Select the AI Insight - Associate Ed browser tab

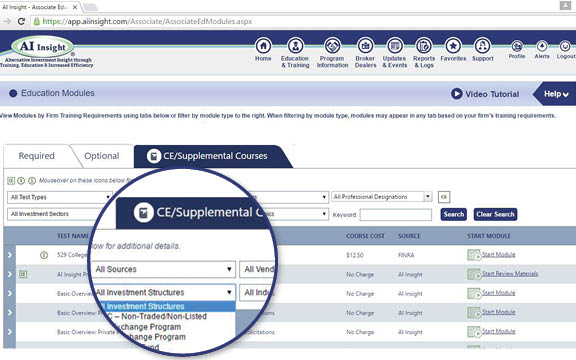click(39, 7)
